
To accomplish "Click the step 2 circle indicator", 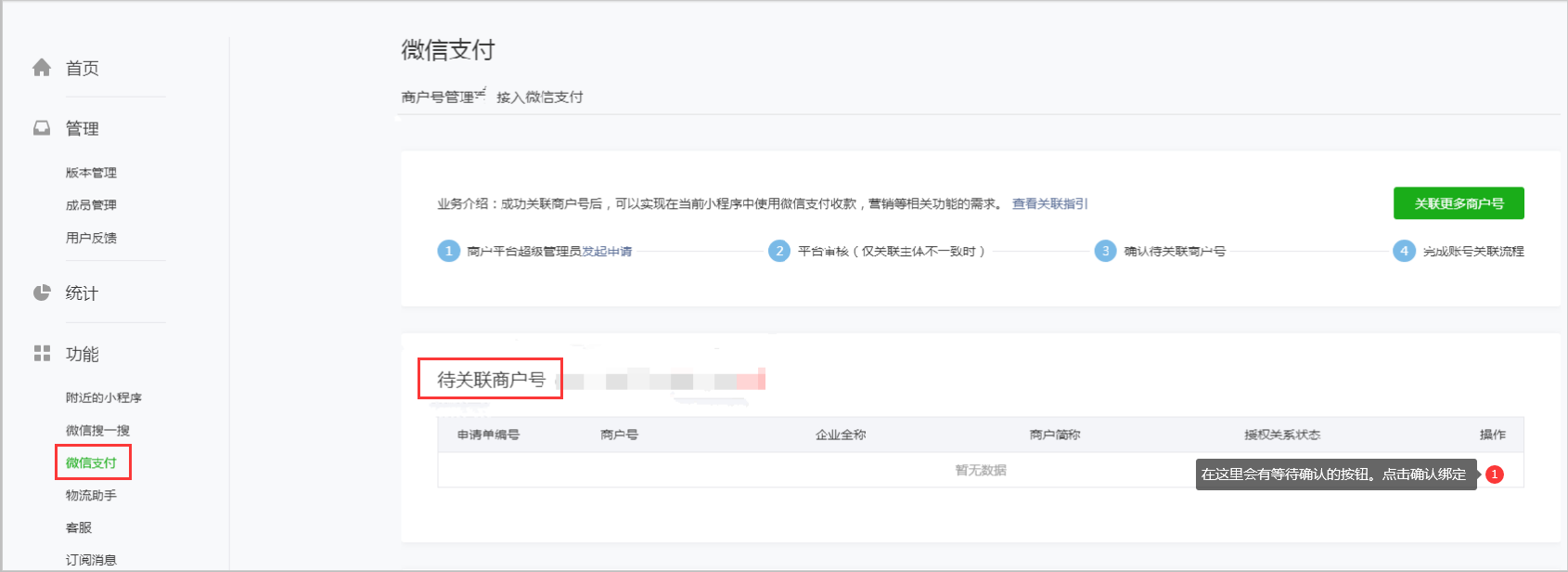I will pyautogui.click(x=779, y=251).
